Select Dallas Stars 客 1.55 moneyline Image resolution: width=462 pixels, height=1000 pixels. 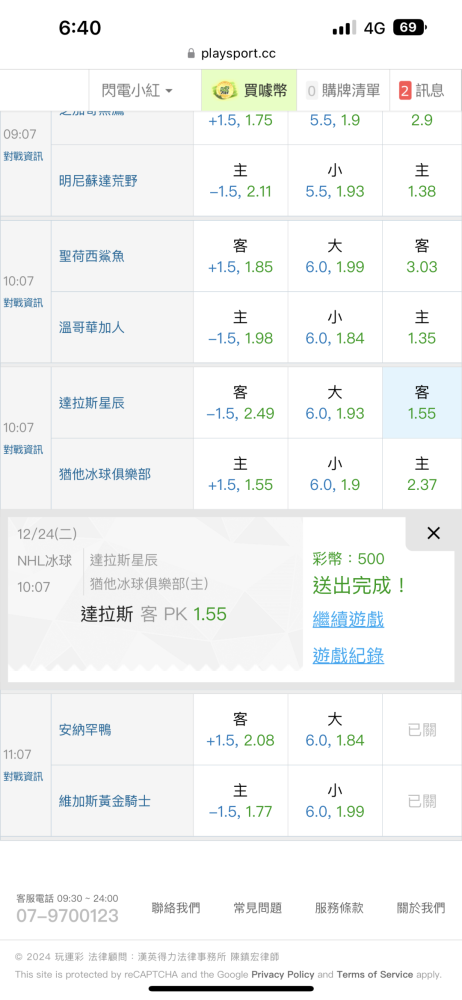[422, 403]
